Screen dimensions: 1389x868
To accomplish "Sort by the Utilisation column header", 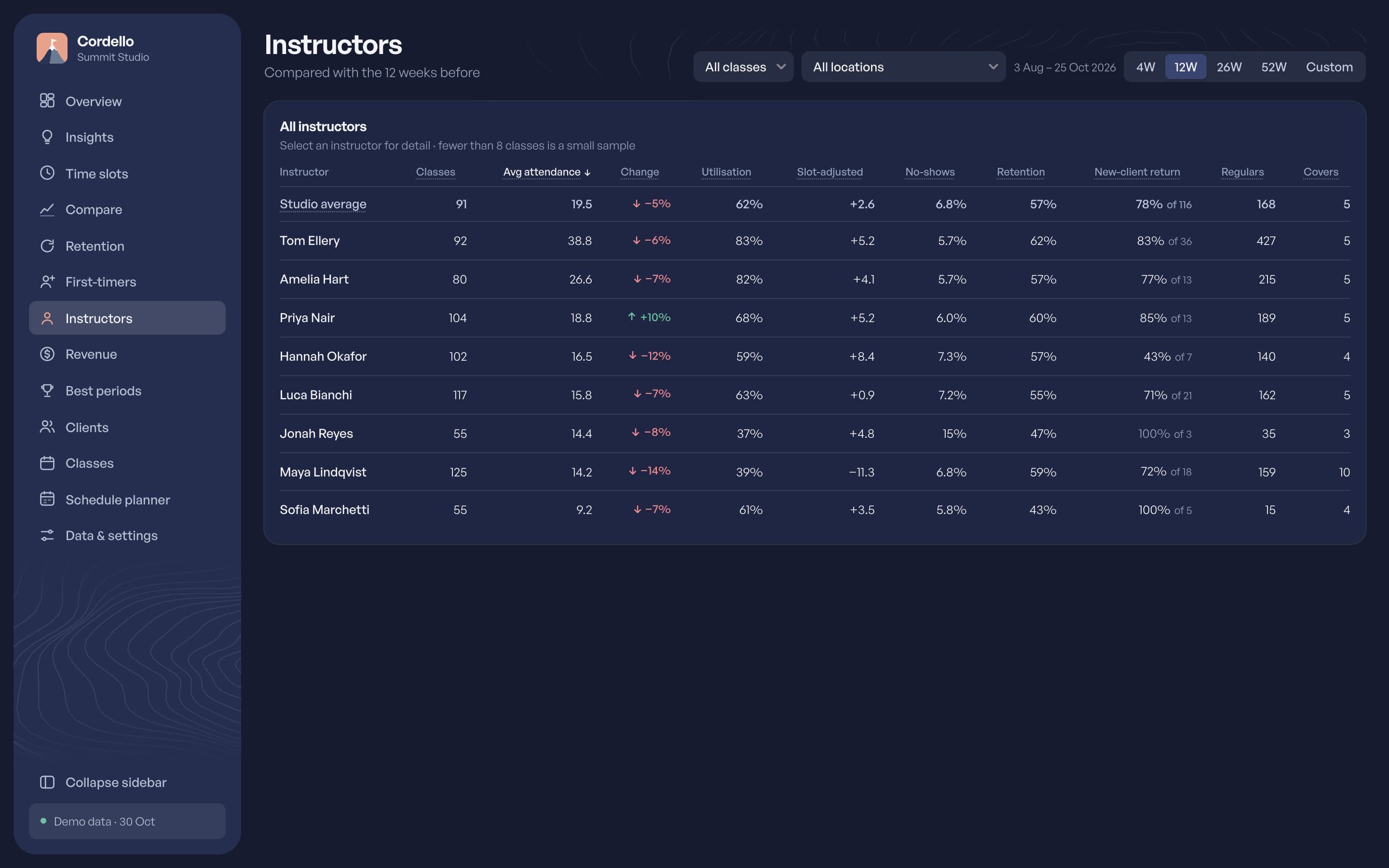I will pyautogui.click(x=726, y=172).
